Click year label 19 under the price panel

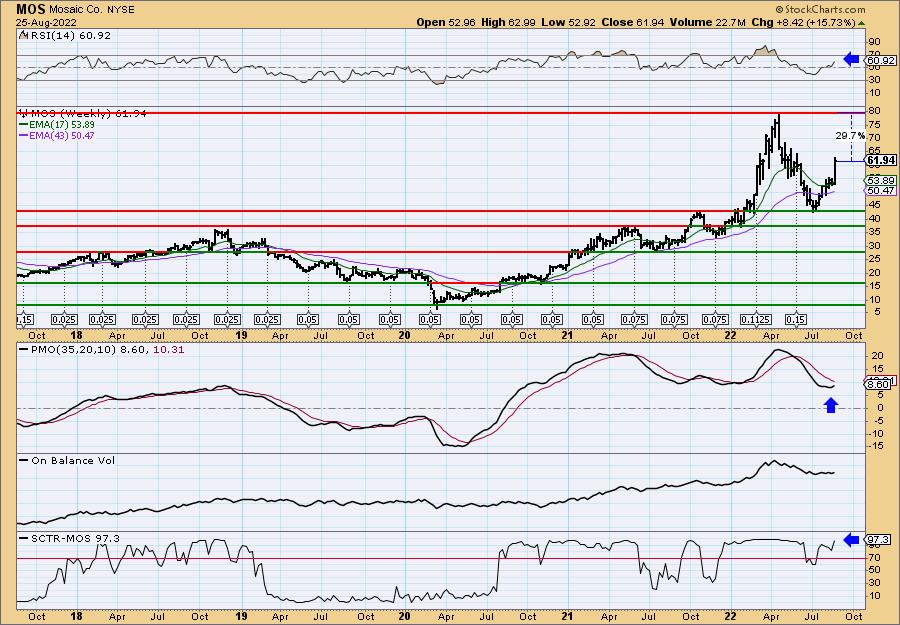pos(242,336)
